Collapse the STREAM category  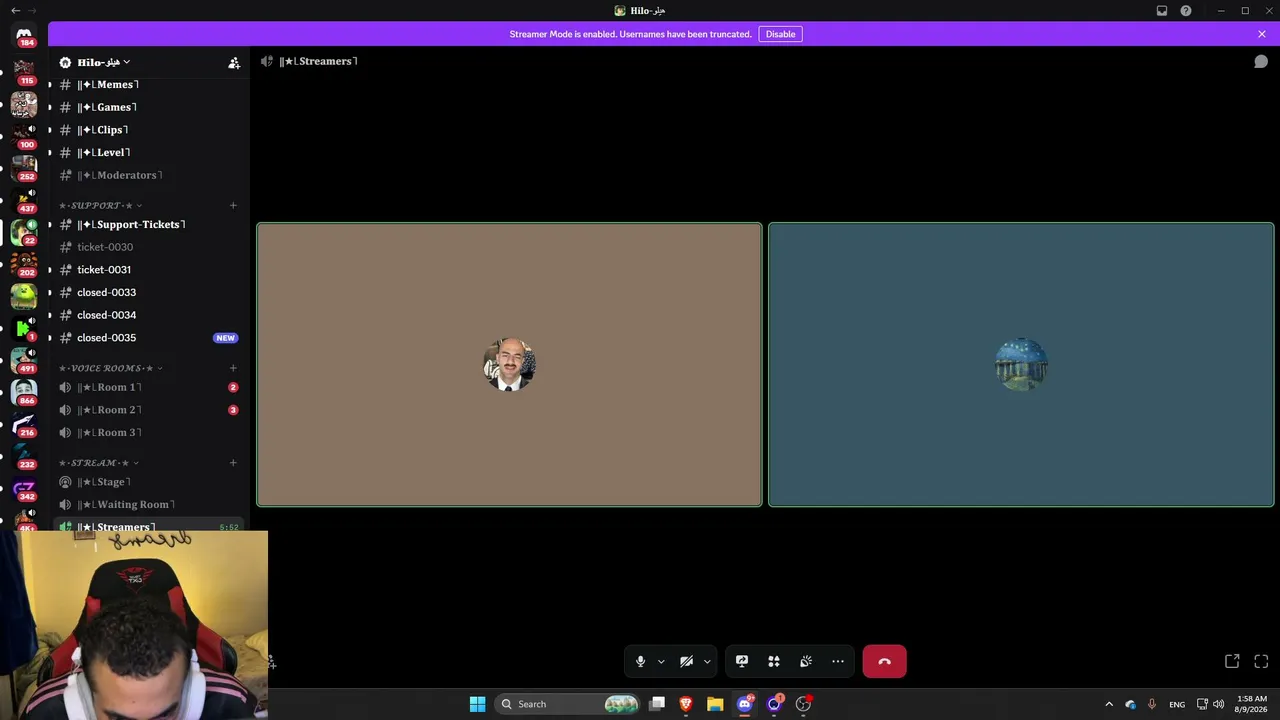click(x=99, y=463)
